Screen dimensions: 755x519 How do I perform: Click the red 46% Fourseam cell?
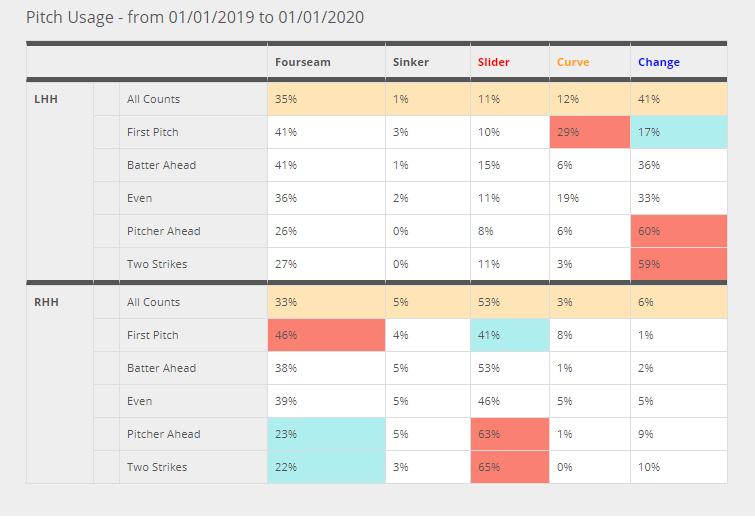point(326,335)
